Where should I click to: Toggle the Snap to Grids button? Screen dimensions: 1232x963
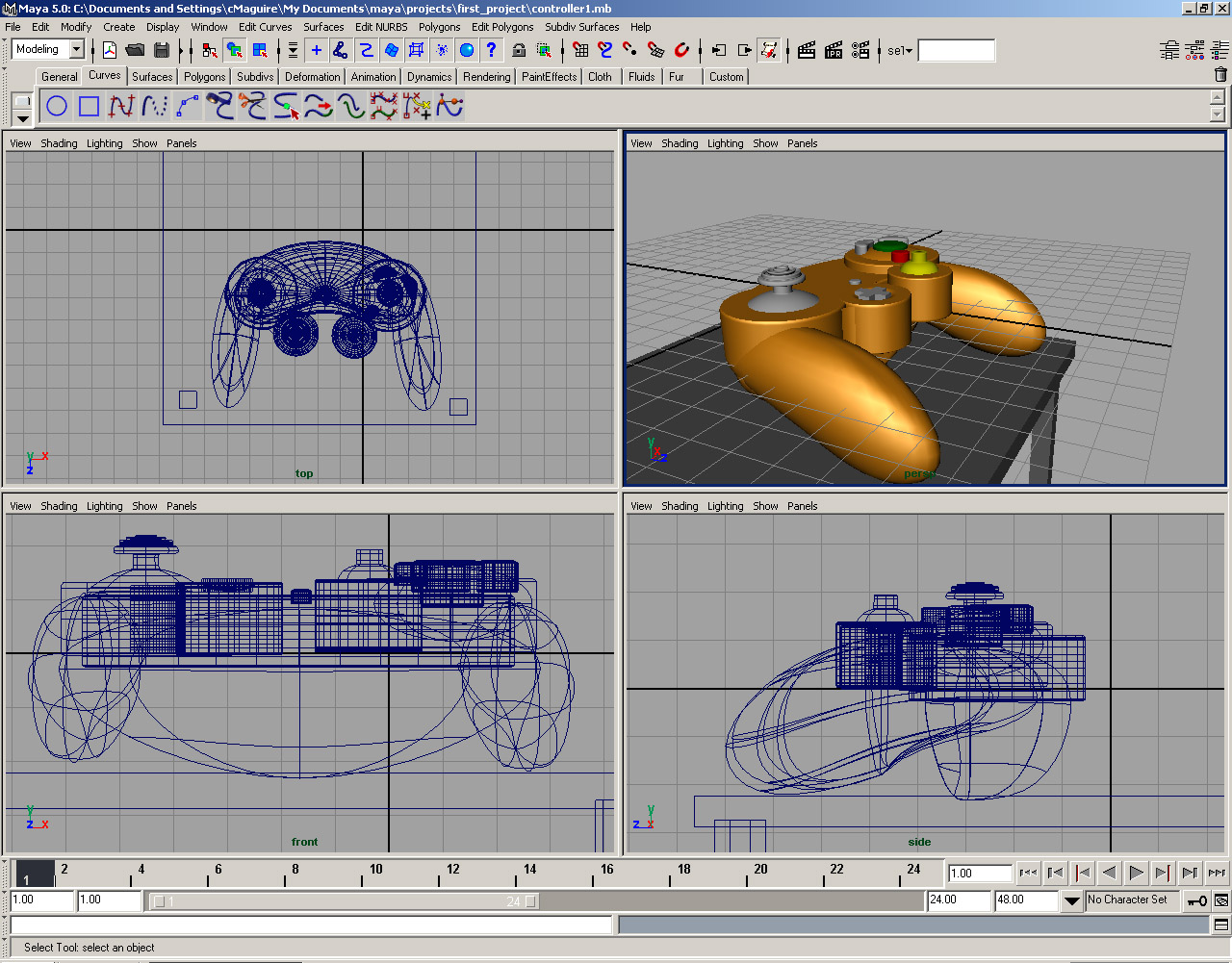pyautogui.click(x=579, y=50)
